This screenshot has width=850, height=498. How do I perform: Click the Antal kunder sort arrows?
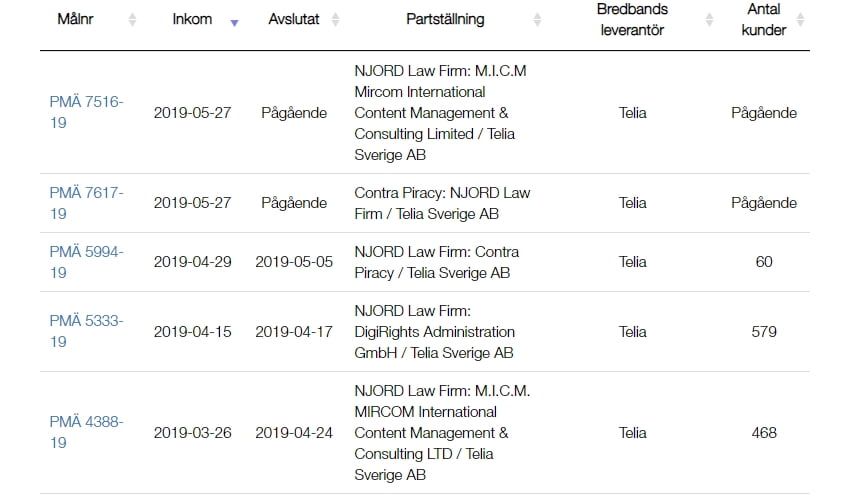point(800,20)
